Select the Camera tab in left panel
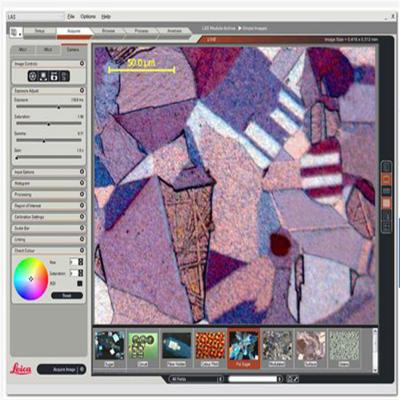Viewport: 400px width, 400px height. pos(74,50)
